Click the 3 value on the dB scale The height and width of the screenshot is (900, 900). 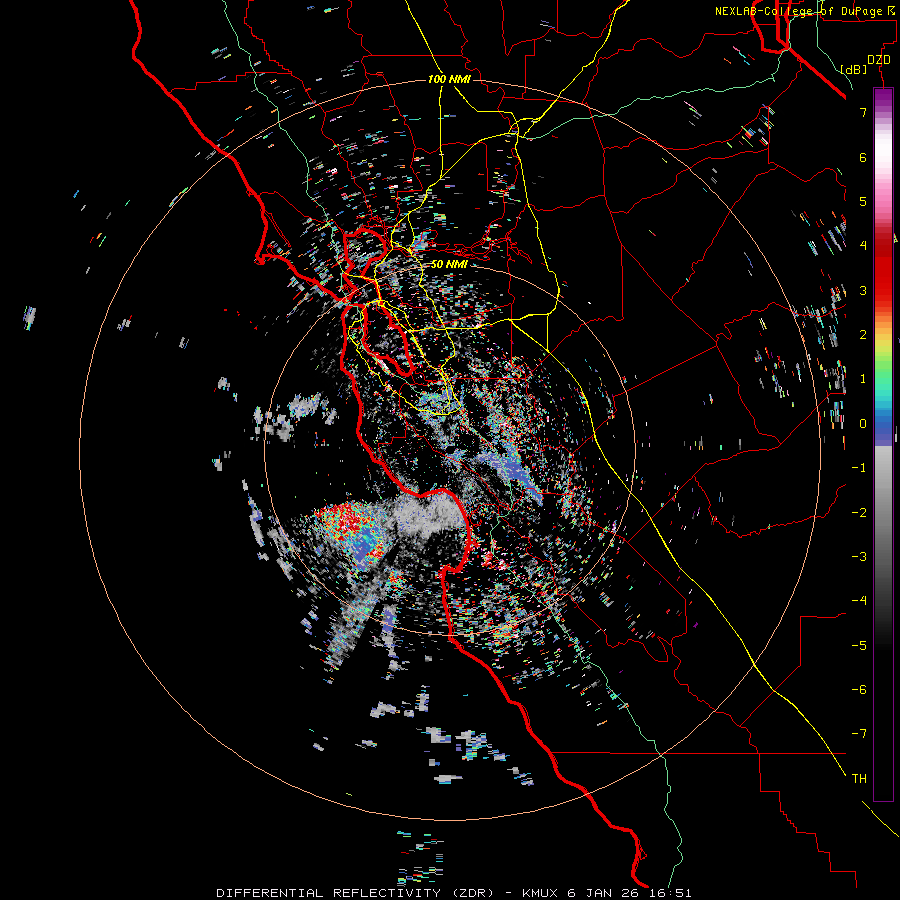[x=863, y=290]
